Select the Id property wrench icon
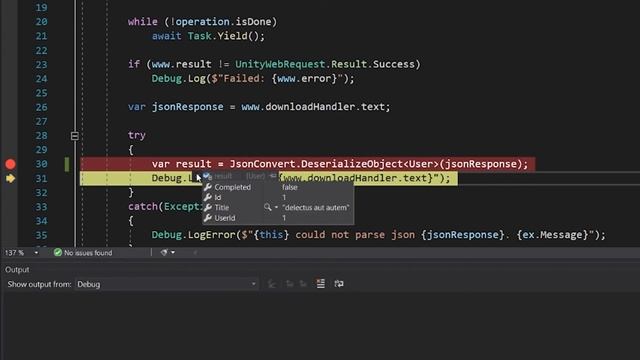Viewport: 640px width, 360px height. [208, 198]
